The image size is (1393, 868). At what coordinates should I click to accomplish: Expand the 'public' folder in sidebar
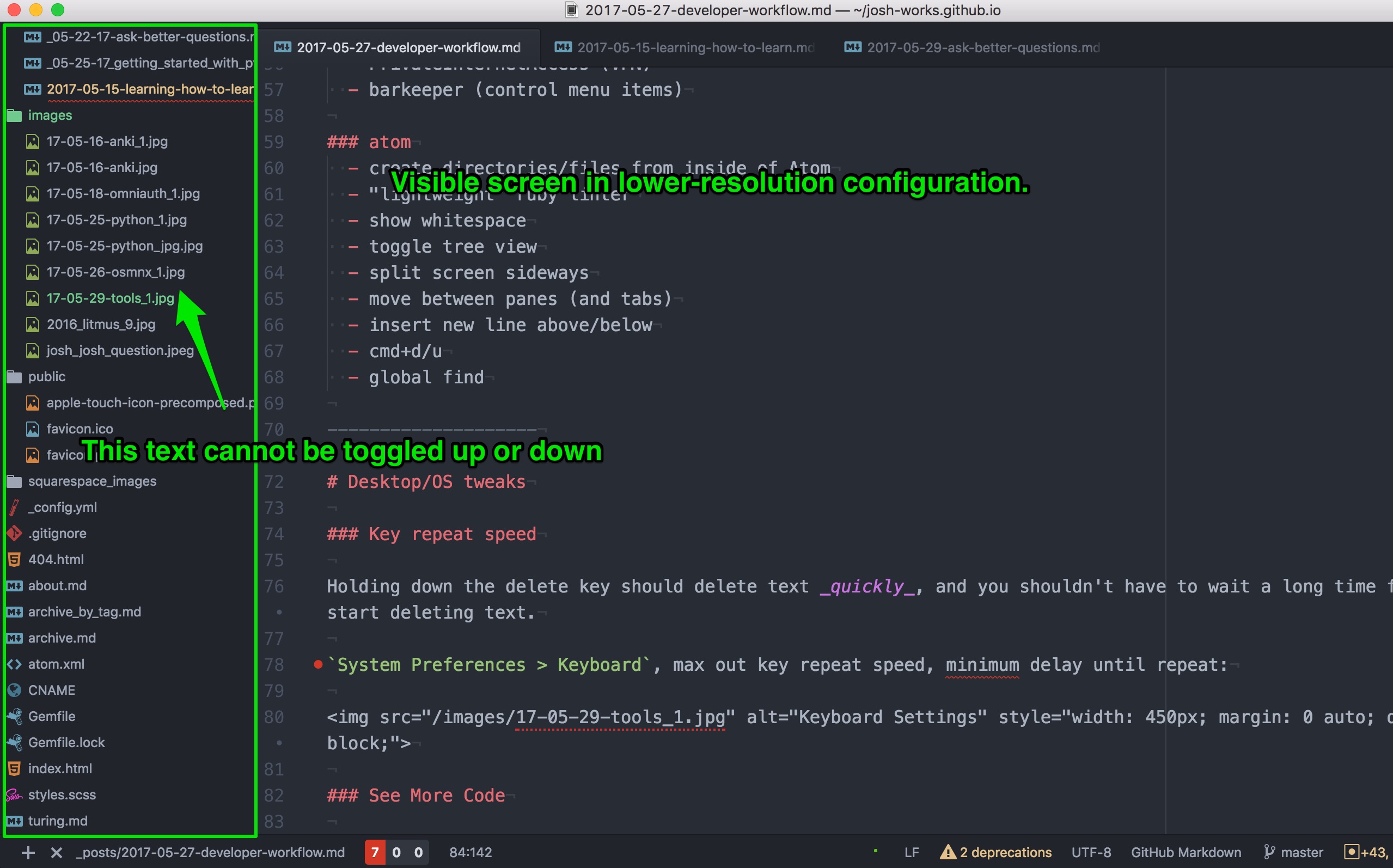pos(47,376)
